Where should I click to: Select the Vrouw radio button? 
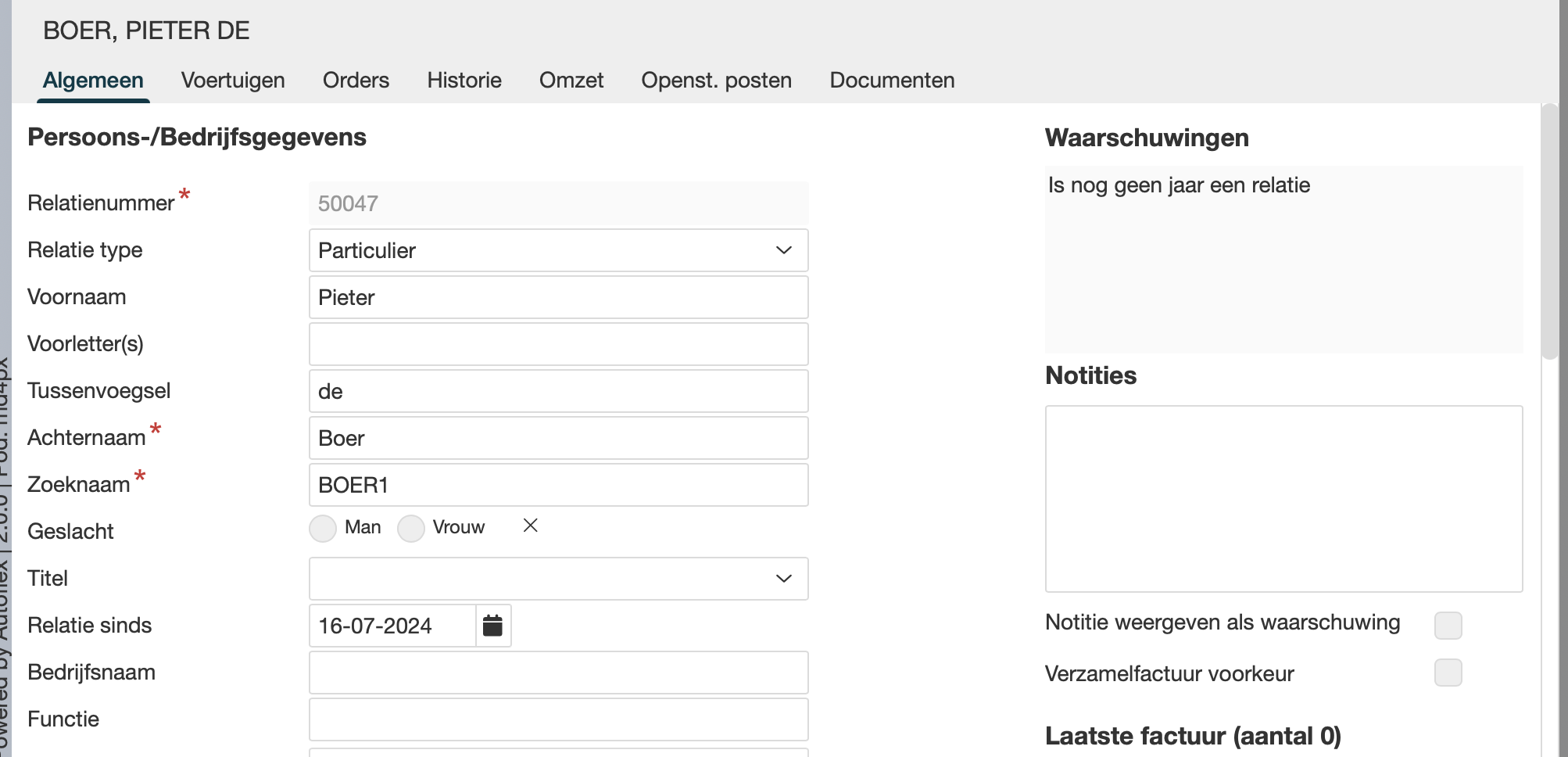tap(411, 529)
